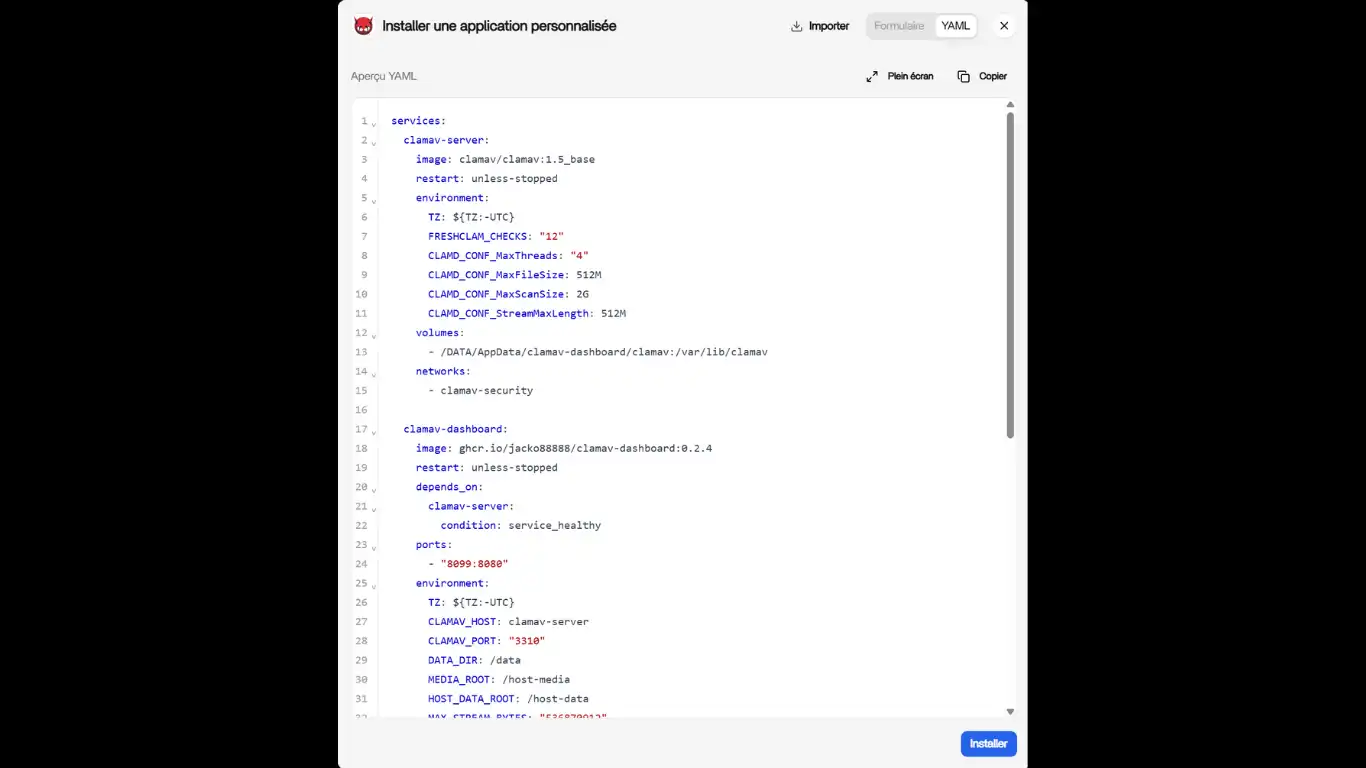Switch to the Formulaire view
The width and height of the screenshot is (1366, 768).
click(899, 26)
